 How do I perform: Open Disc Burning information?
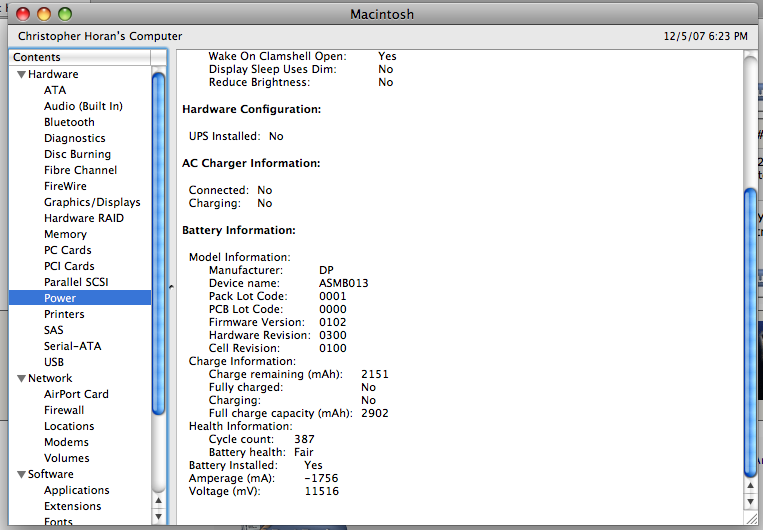(77, 154)
